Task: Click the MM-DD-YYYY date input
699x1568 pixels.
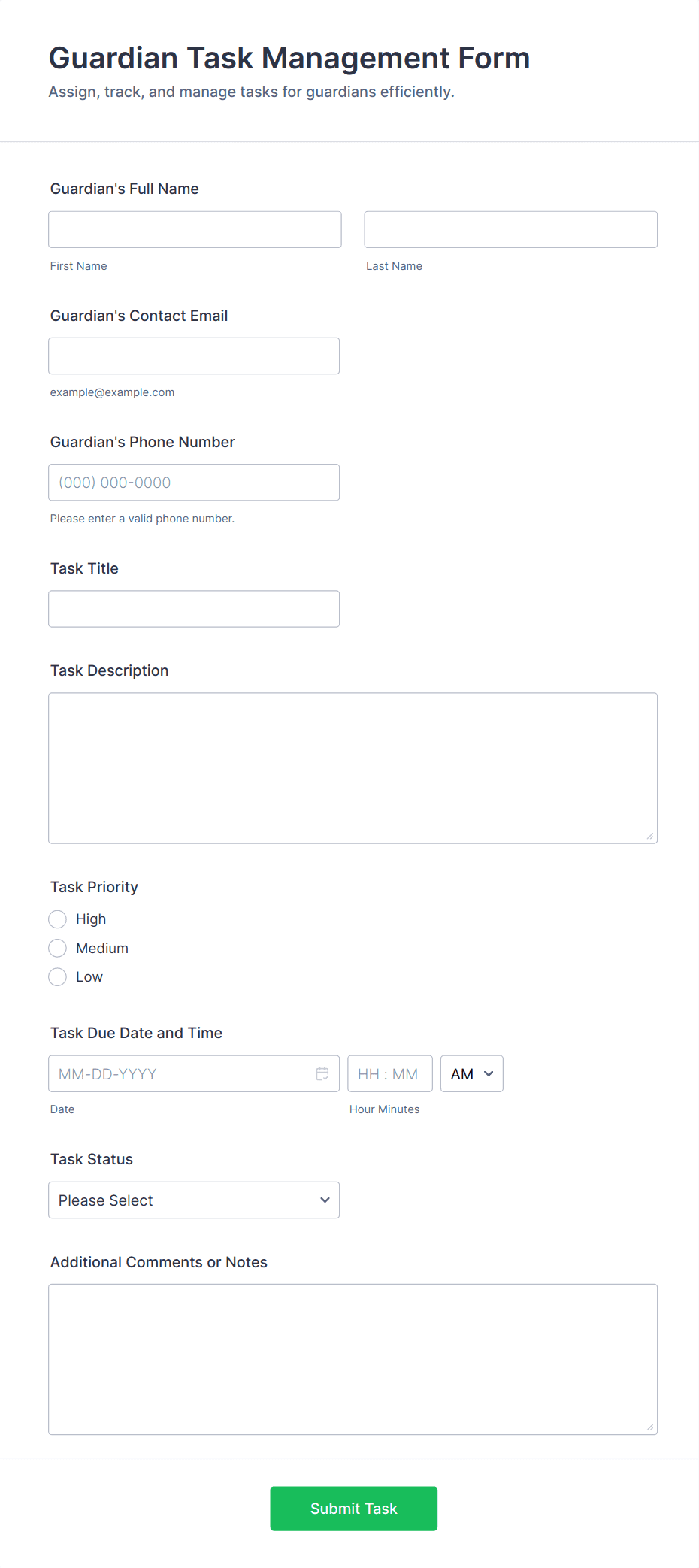Action: coord(180,1073)
